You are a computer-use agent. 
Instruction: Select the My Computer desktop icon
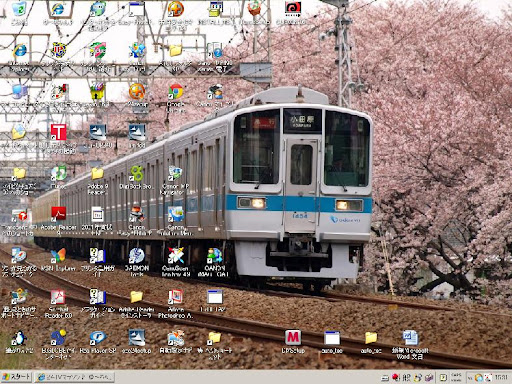pyautogui.click(x=19, y=92)
